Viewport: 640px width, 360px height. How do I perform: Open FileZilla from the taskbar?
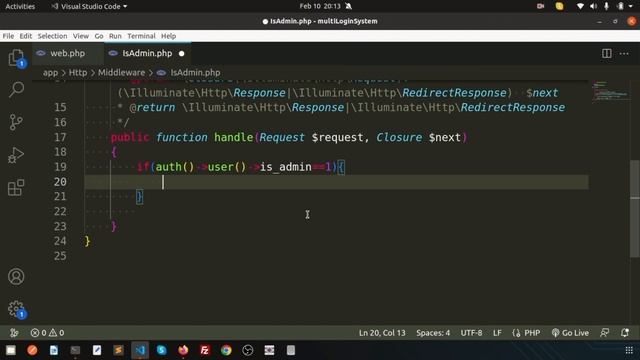[x=204, y=350]
